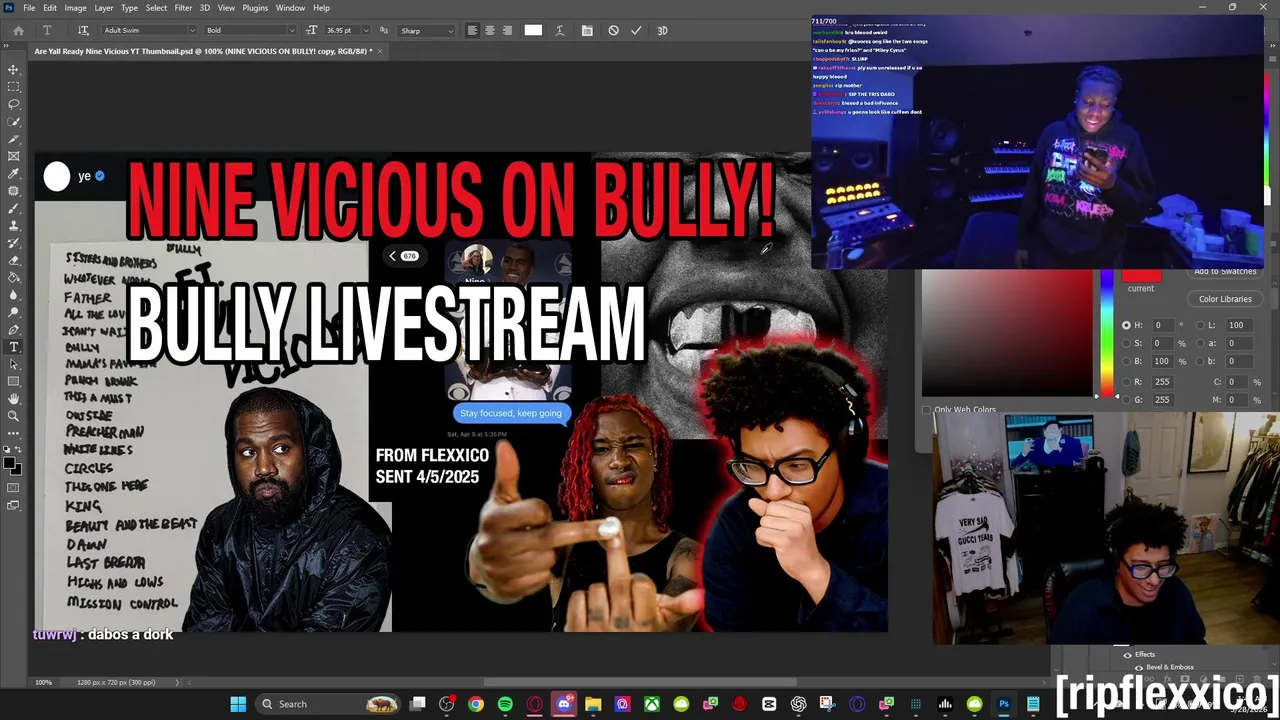Click the Color Libraries button

(x=1225, y=299)
